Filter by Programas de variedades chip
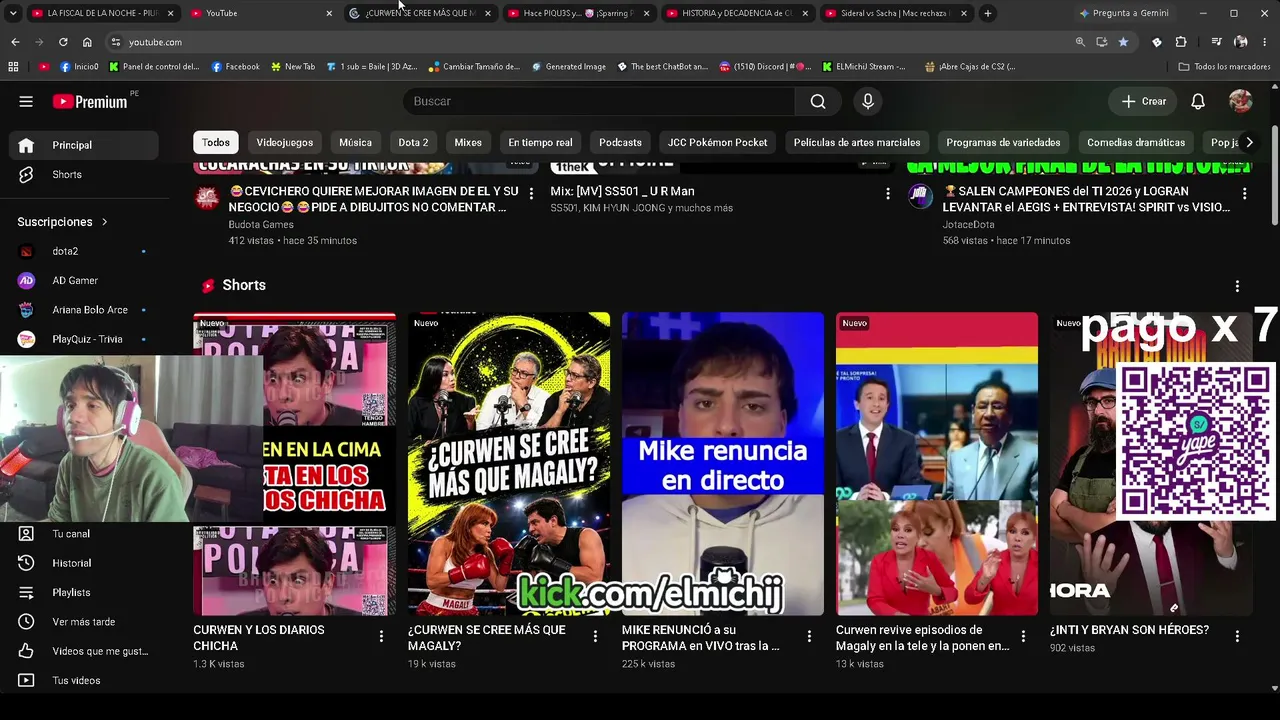The width and height of the screenshot is (1280, 720). click(x=1003, y=142)
